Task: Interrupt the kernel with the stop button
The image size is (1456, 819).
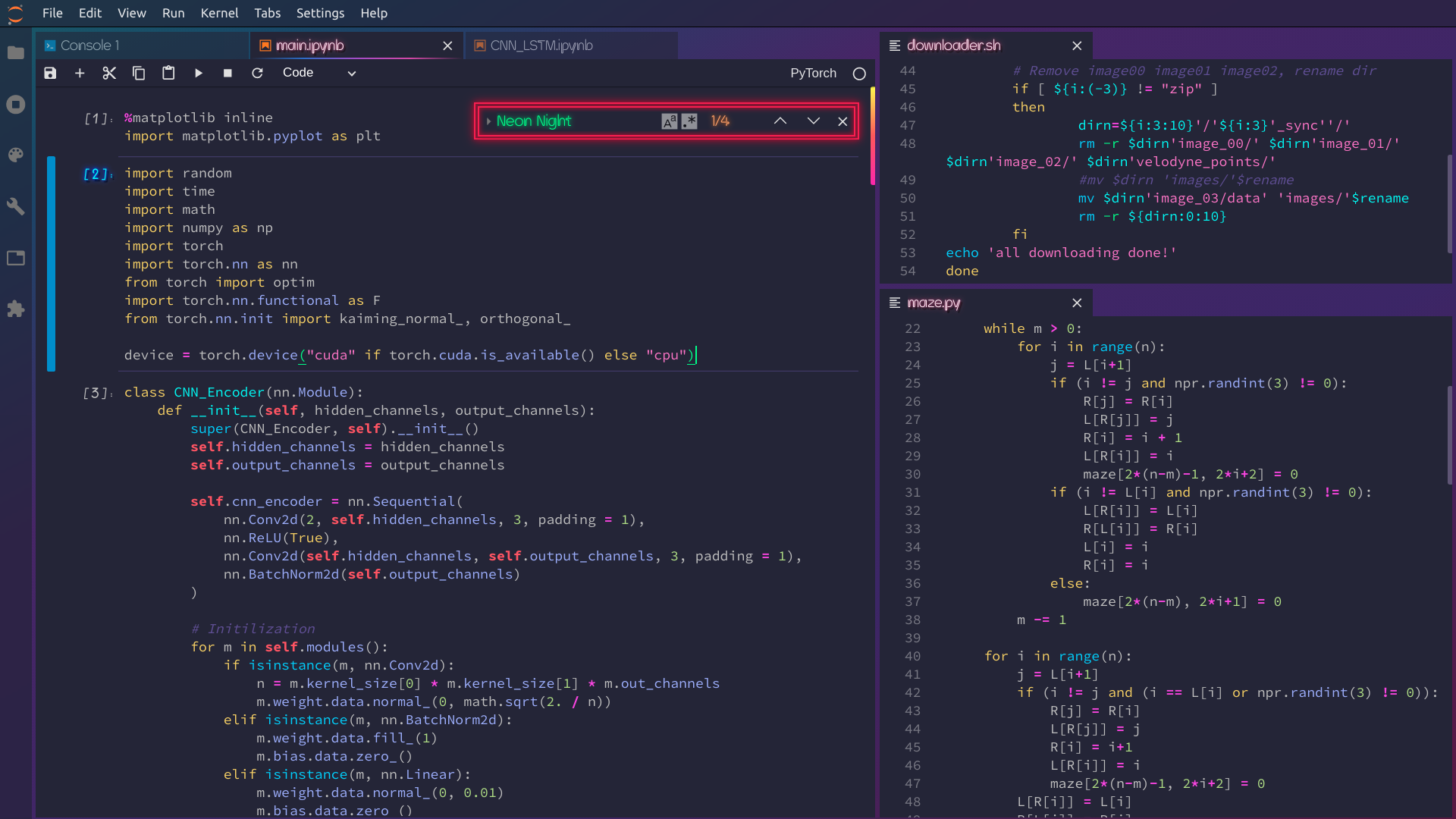Action: tap(227, 73)
